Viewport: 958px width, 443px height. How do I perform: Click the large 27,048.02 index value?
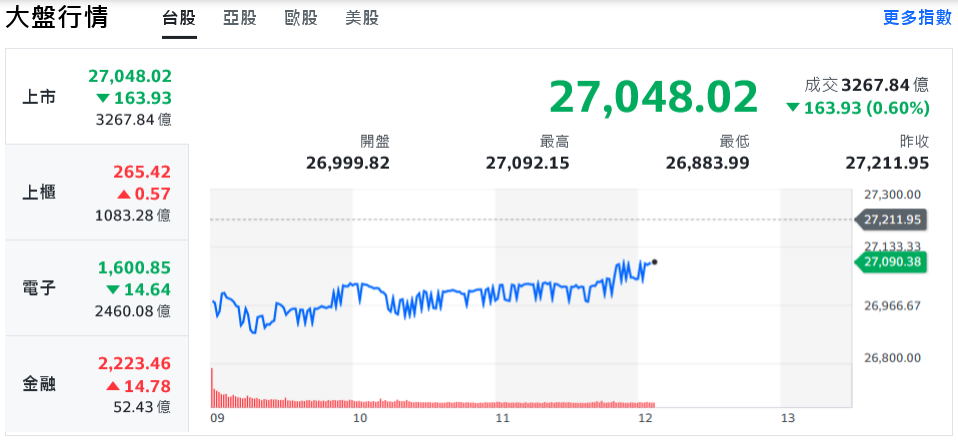(653, 97)
